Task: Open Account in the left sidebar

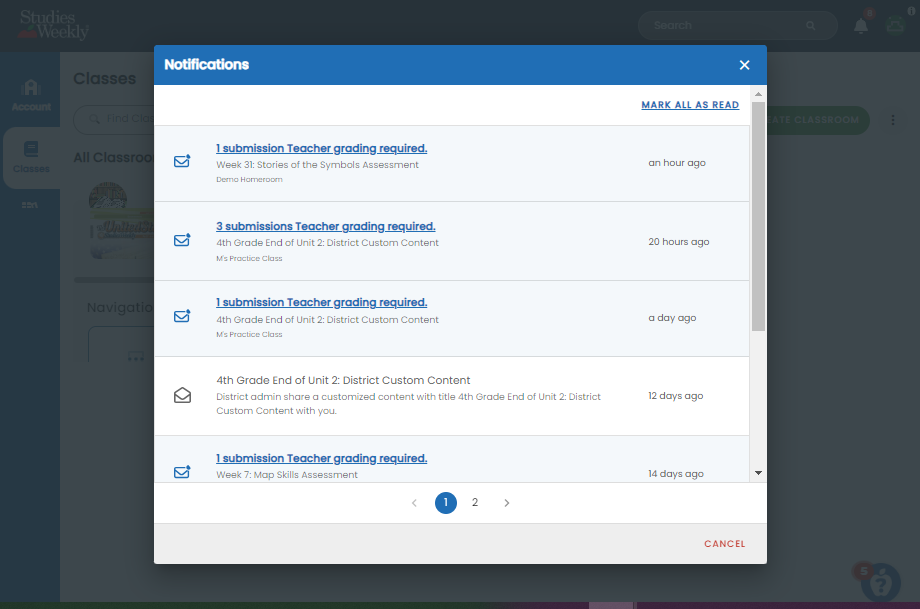Action: (31, 95)
